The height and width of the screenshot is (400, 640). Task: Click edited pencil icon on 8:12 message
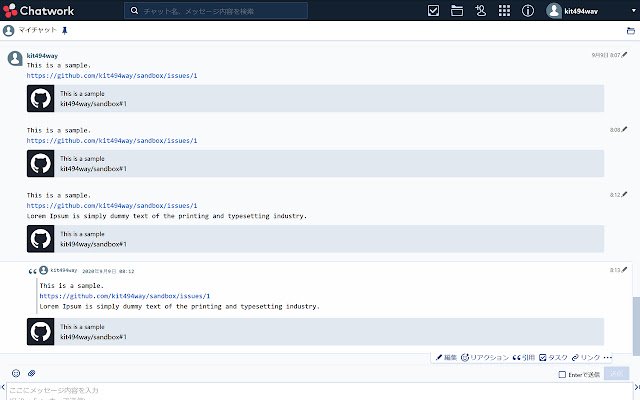(624, 194)
